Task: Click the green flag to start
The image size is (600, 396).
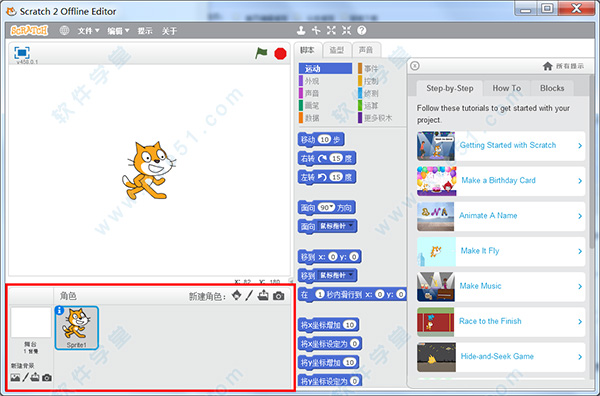Action: point(261,53)
